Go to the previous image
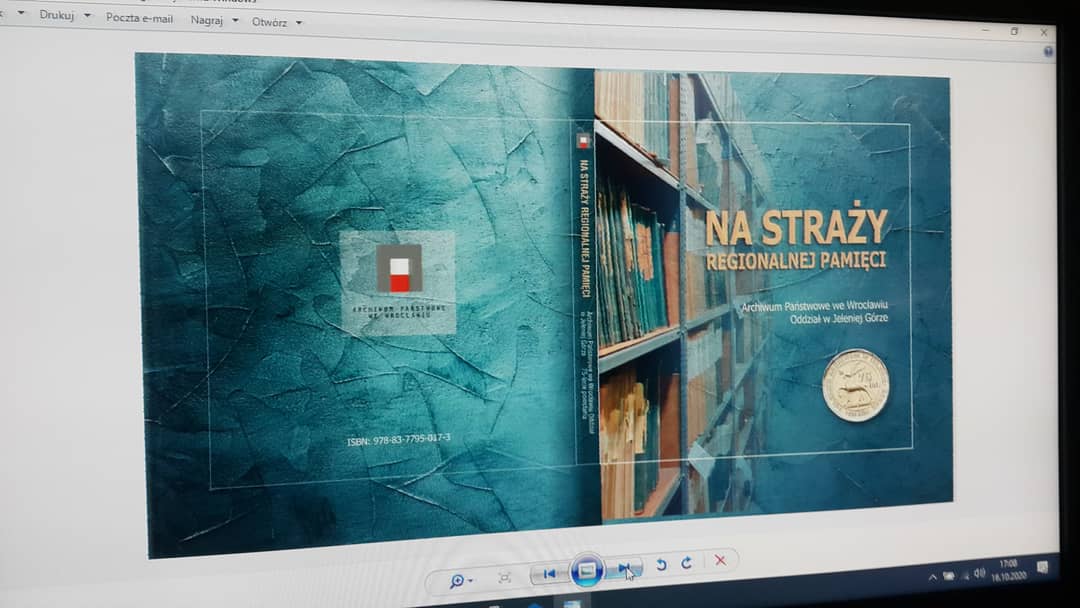 (x=549, y=574)
